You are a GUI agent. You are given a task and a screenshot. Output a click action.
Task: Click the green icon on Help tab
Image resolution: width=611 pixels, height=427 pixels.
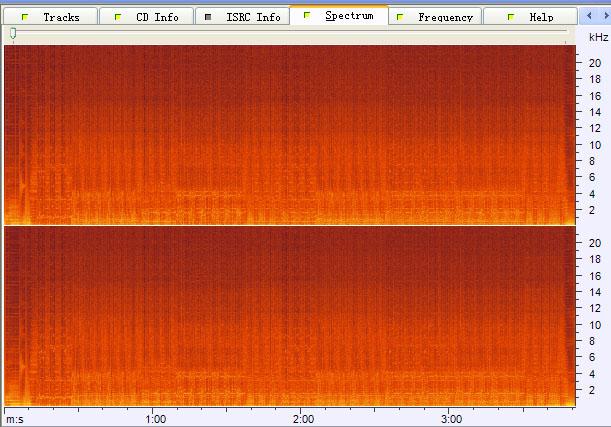(511, 17)
